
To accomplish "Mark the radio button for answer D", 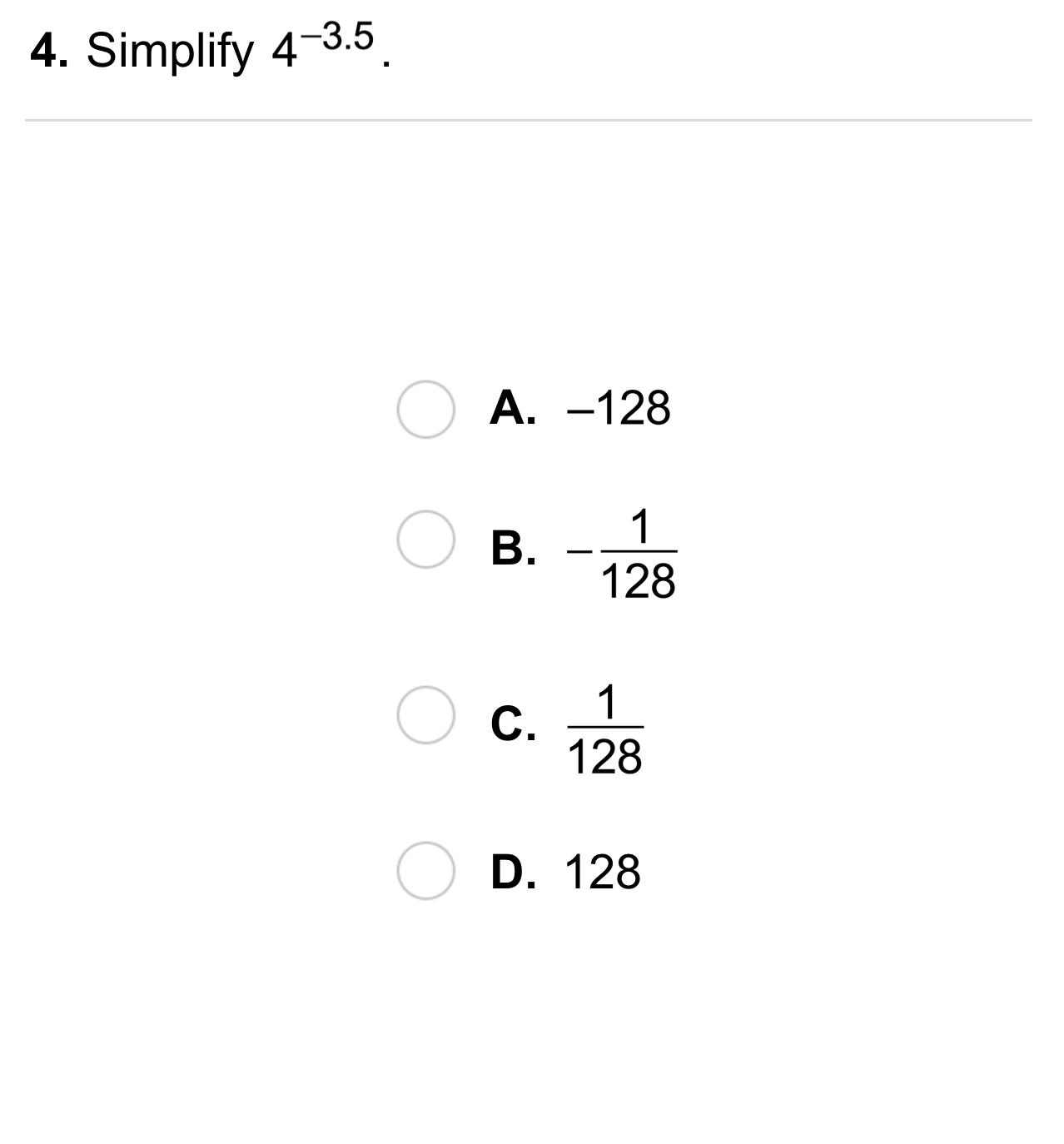I will tap(425, 870).
